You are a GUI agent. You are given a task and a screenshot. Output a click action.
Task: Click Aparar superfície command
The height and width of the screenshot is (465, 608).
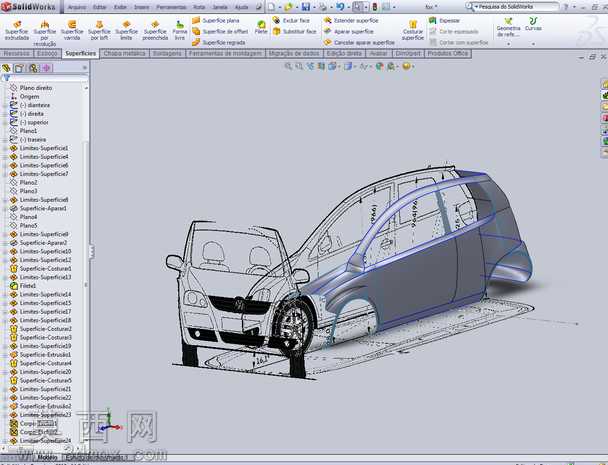[349, 31]
